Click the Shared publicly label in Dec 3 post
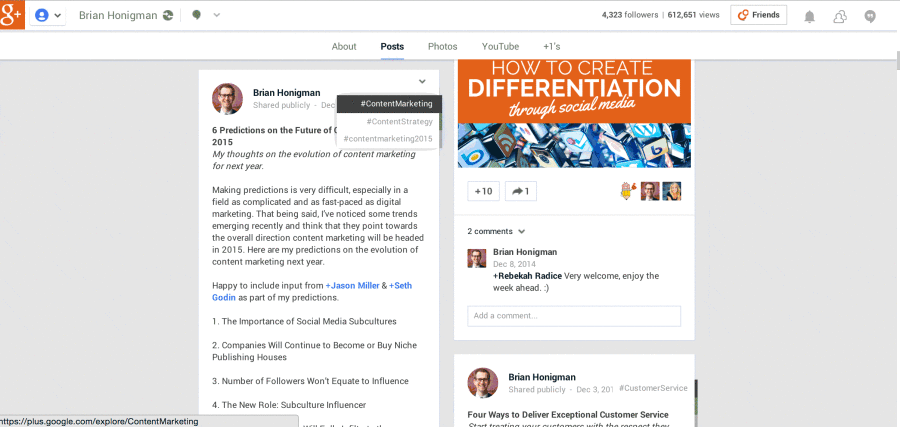Viewport: 900px width, 427px height. (537, 389)
